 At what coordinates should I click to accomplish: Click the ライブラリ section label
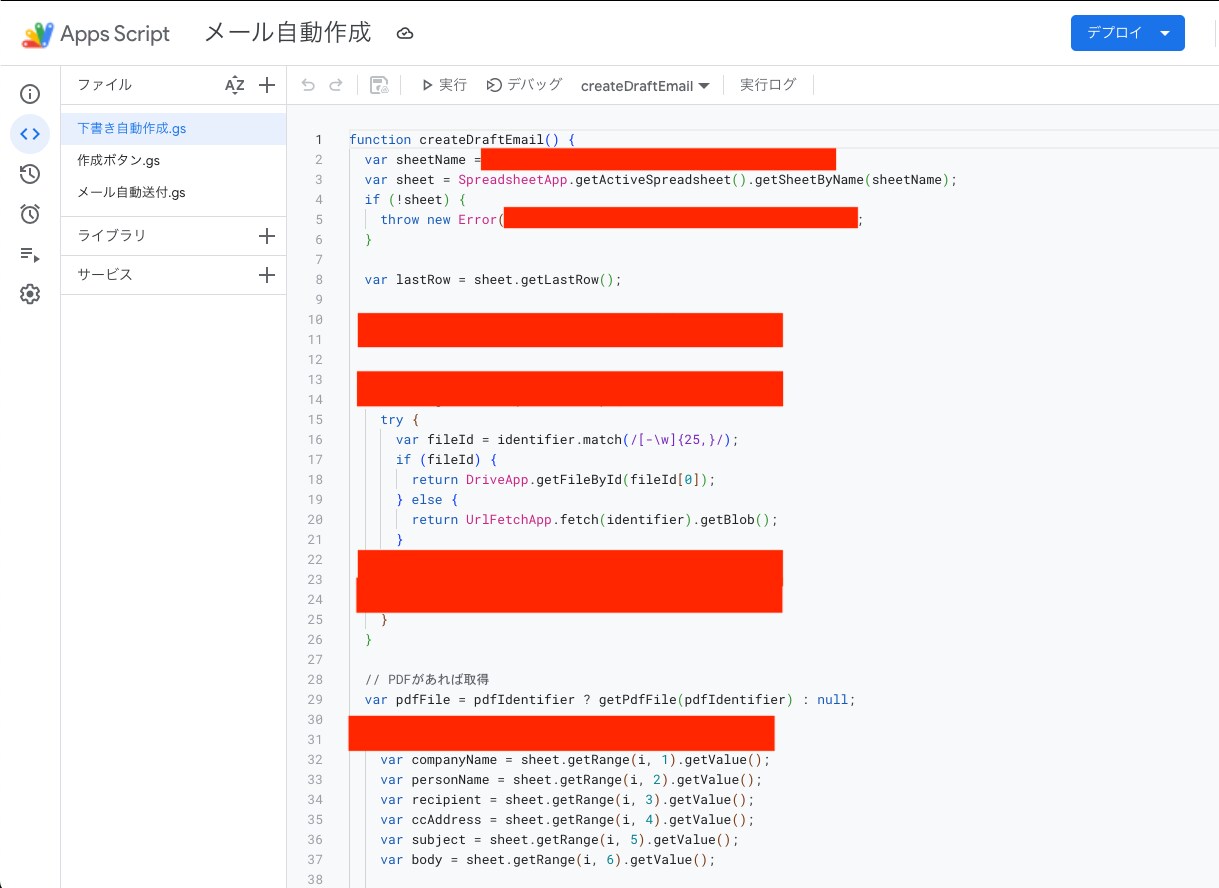[x=112, y=236]
